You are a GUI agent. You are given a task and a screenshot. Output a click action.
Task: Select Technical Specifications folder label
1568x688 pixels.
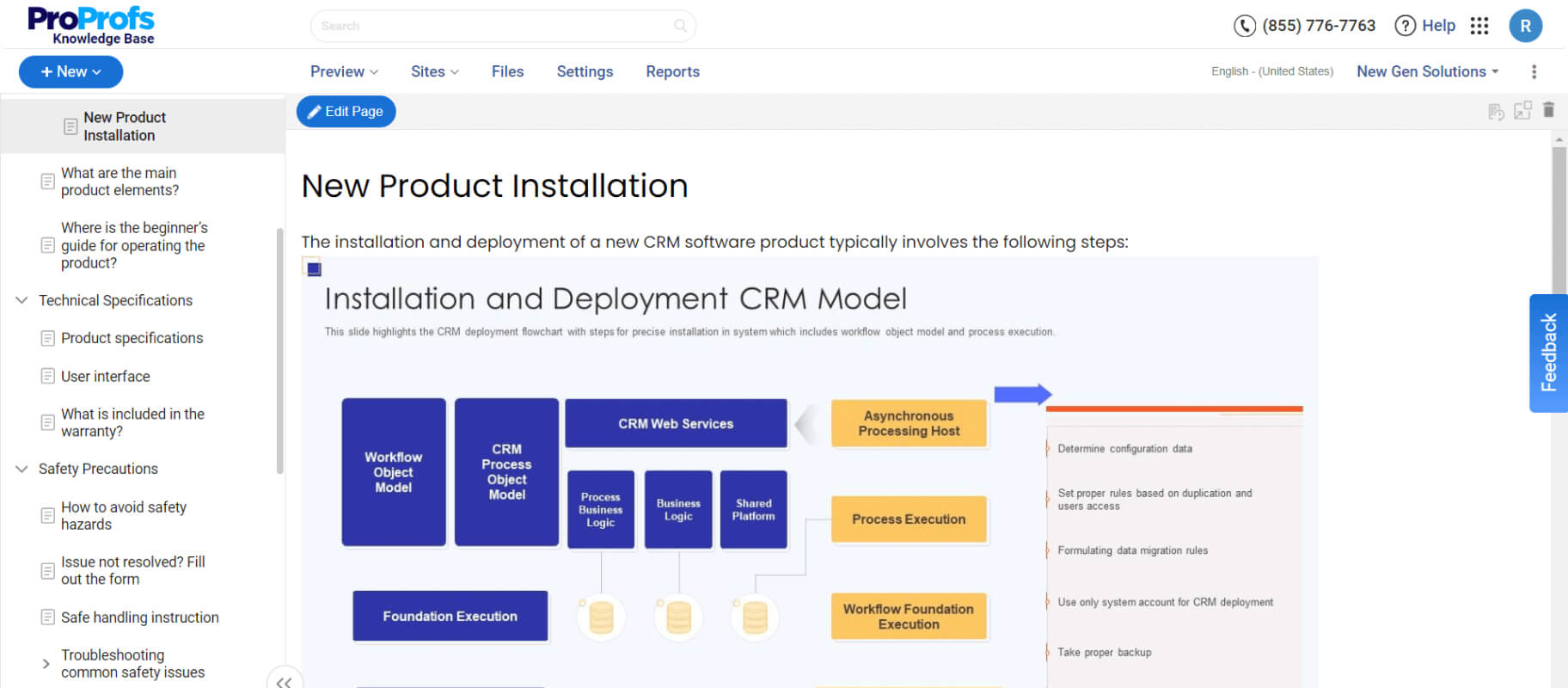click(115, 300)
